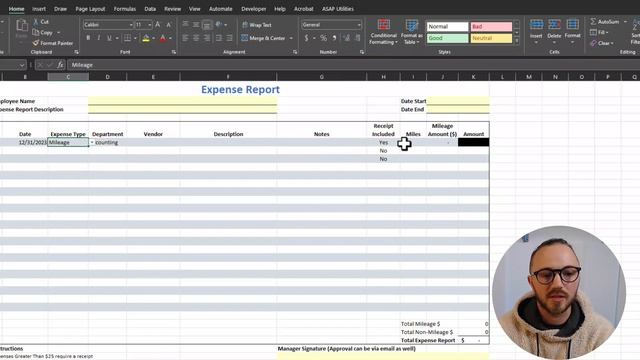
Task: Open the font size dropdown
Action: tap(150, 25)
